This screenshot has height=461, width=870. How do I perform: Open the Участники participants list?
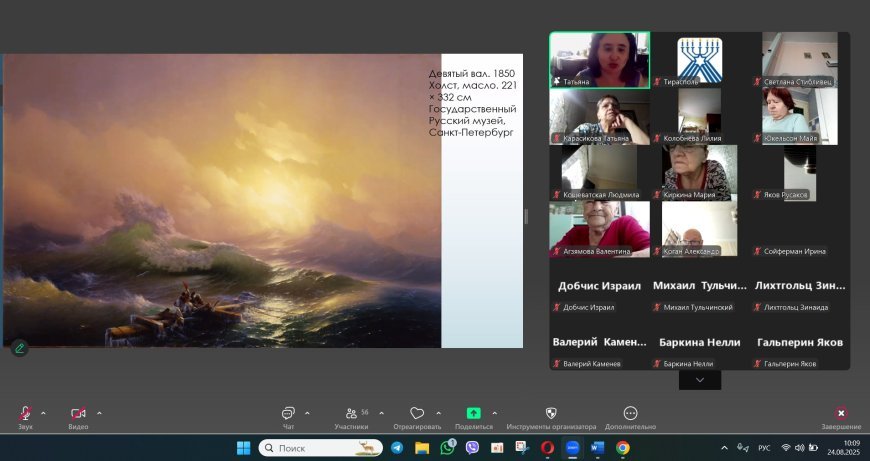click(x=352, y=417)
